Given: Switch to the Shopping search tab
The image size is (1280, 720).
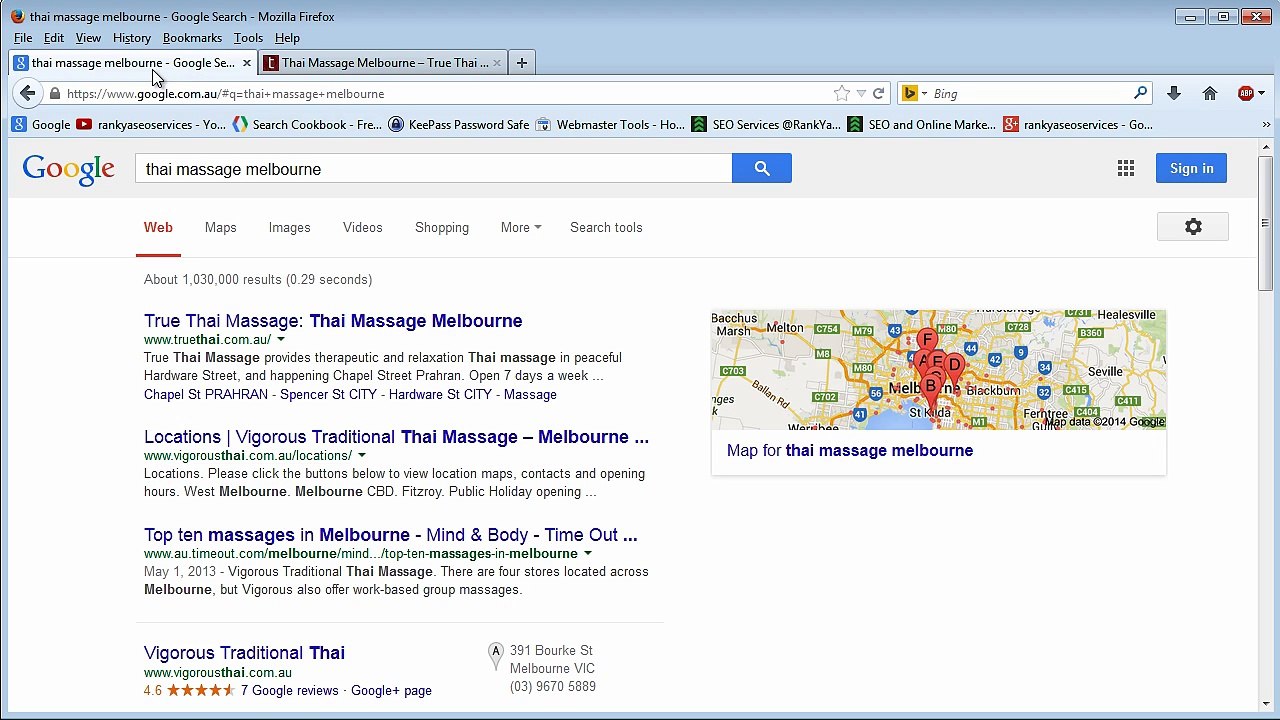Looking at the screenshot, I should (x=442, y=227).
